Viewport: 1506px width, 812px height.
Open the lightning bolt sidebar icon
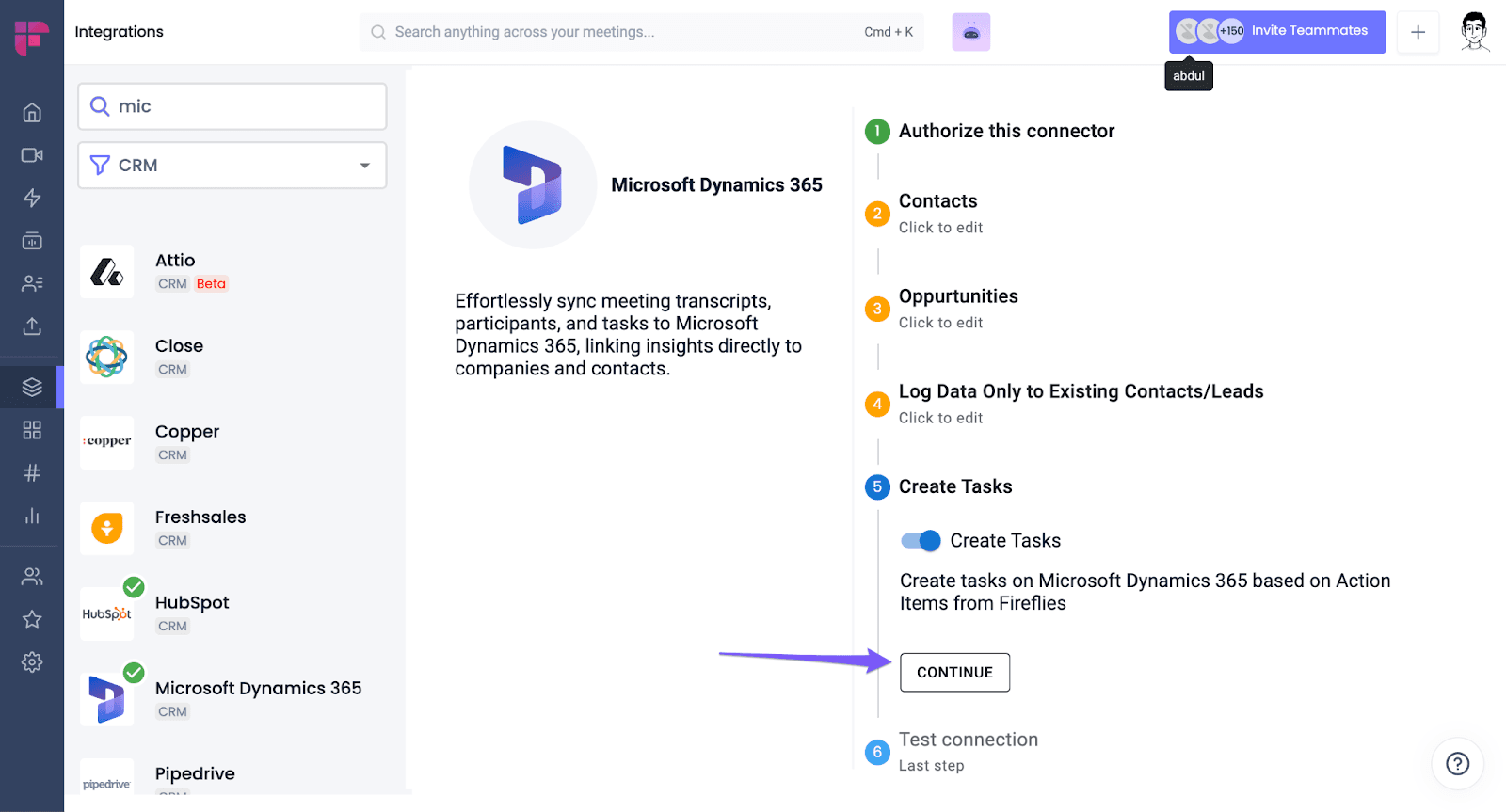[x=32, y=198]
